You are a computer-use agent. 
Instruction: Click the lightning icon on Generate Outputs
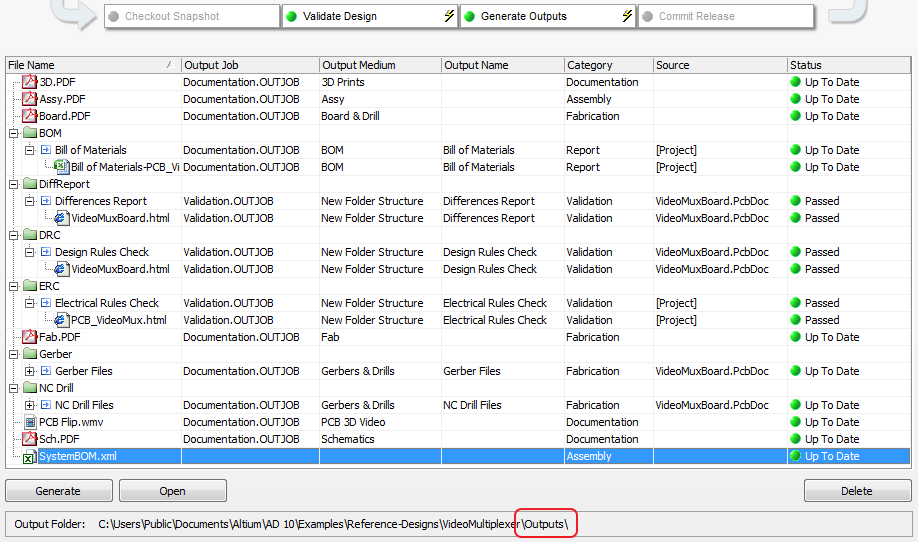627,16
